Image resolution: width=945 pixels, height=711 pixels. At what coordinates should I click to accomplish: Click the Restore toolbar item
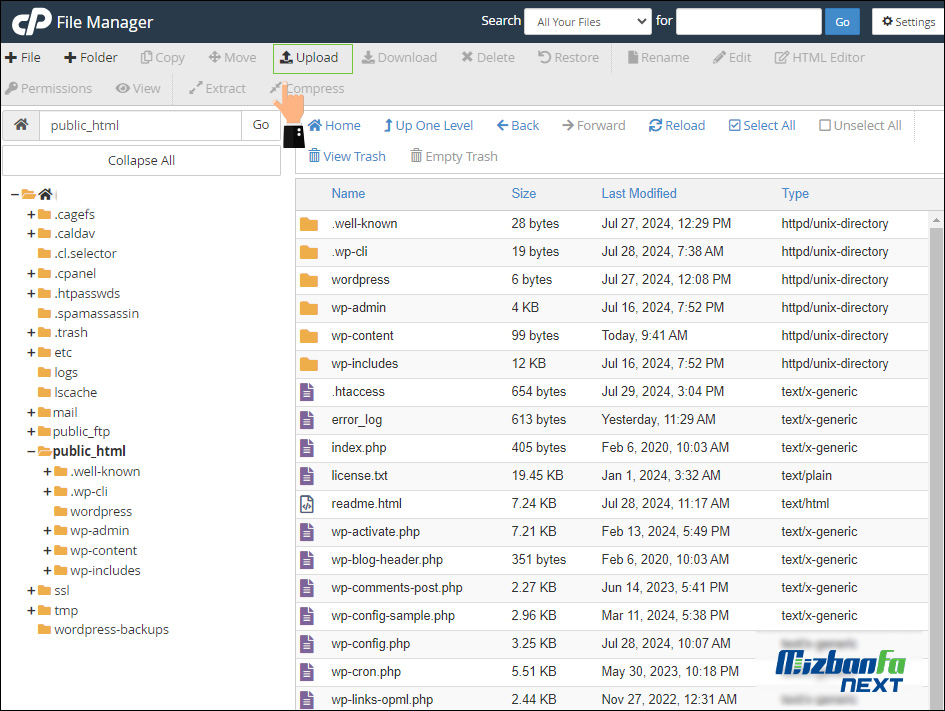[x=568, y=58]
